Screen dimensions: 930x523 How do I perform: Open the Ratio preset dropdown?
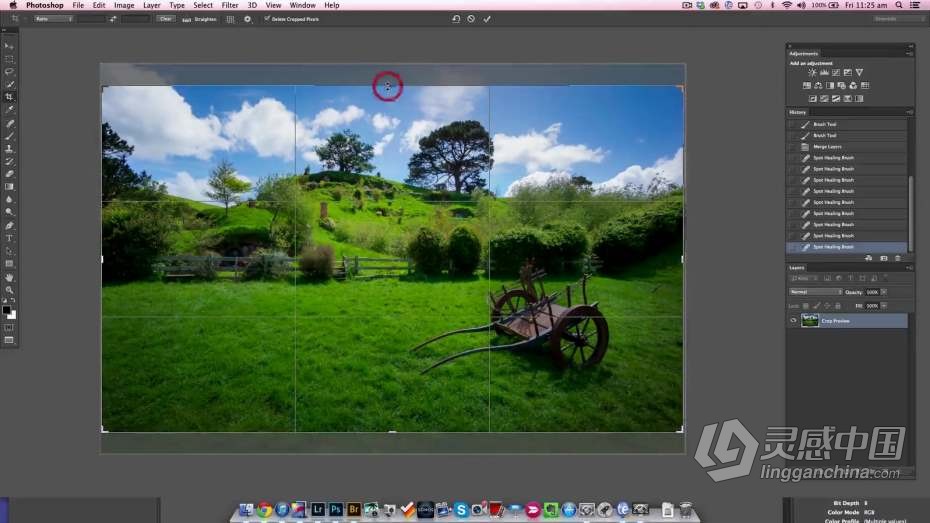point(53,19)
